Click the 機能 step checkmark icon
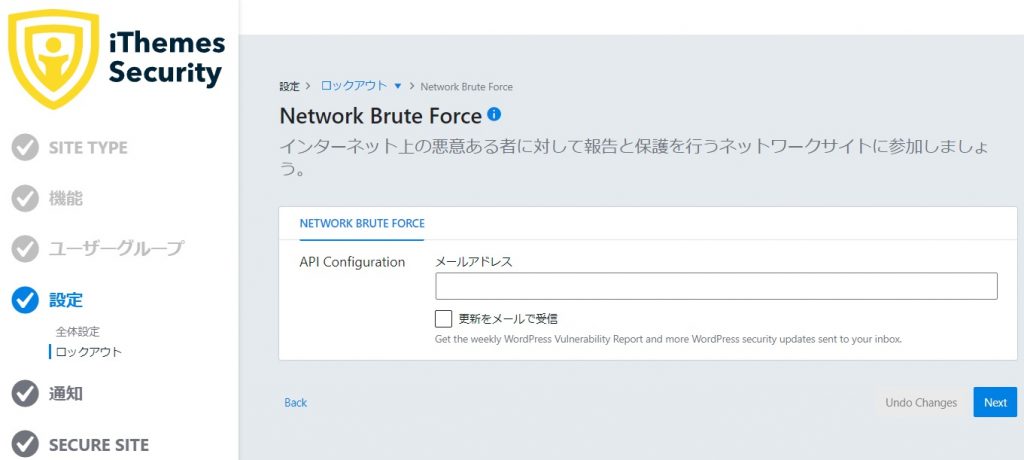This screenshot has width=1024, height=460. [x=25, y=199]
